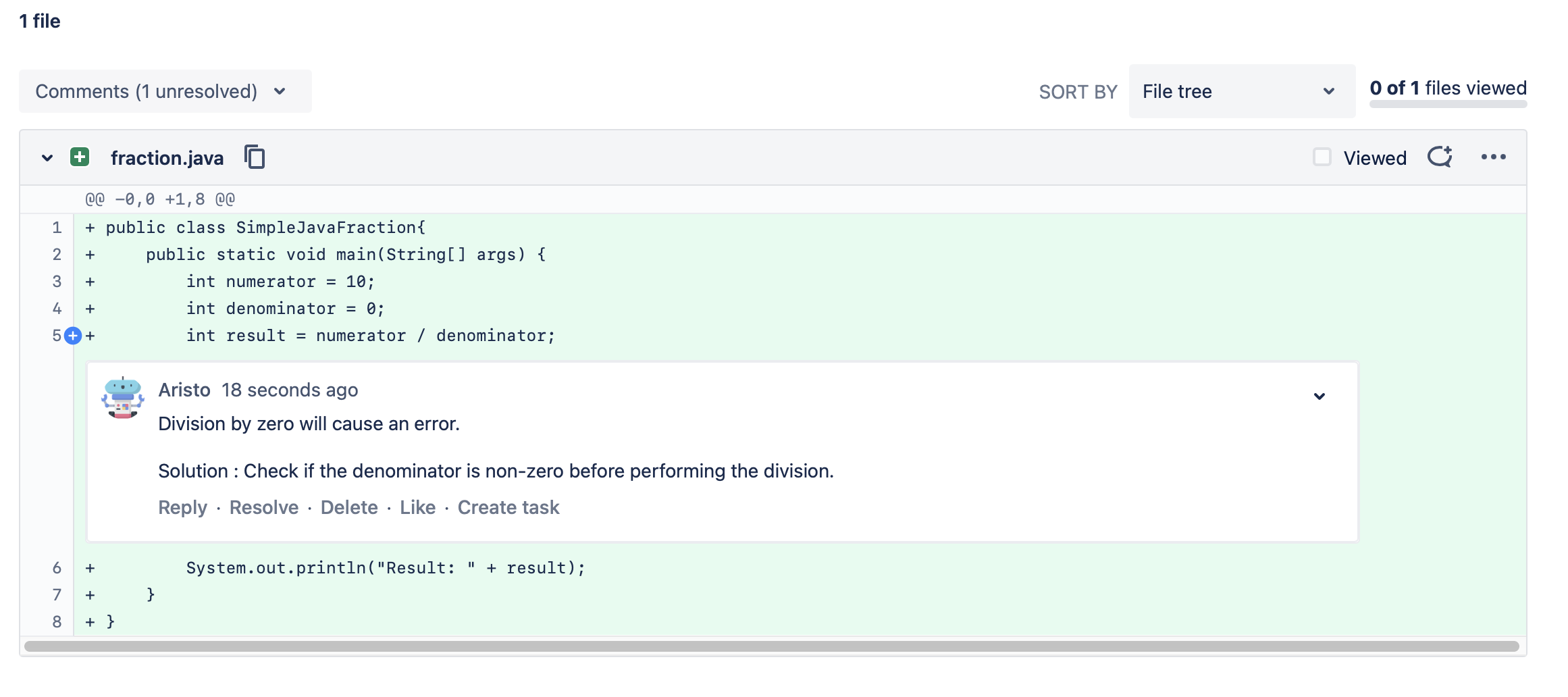This screenshot has width=1568, height=697.
Task: Create task from the comment
Action: (x=508, y=507)
